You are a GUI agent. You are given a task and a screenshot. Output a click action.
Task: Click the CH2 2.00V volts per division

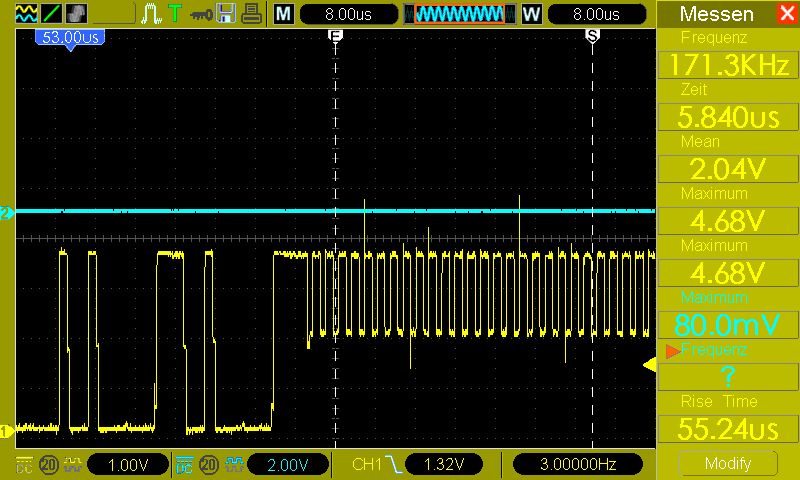[288, 465]
